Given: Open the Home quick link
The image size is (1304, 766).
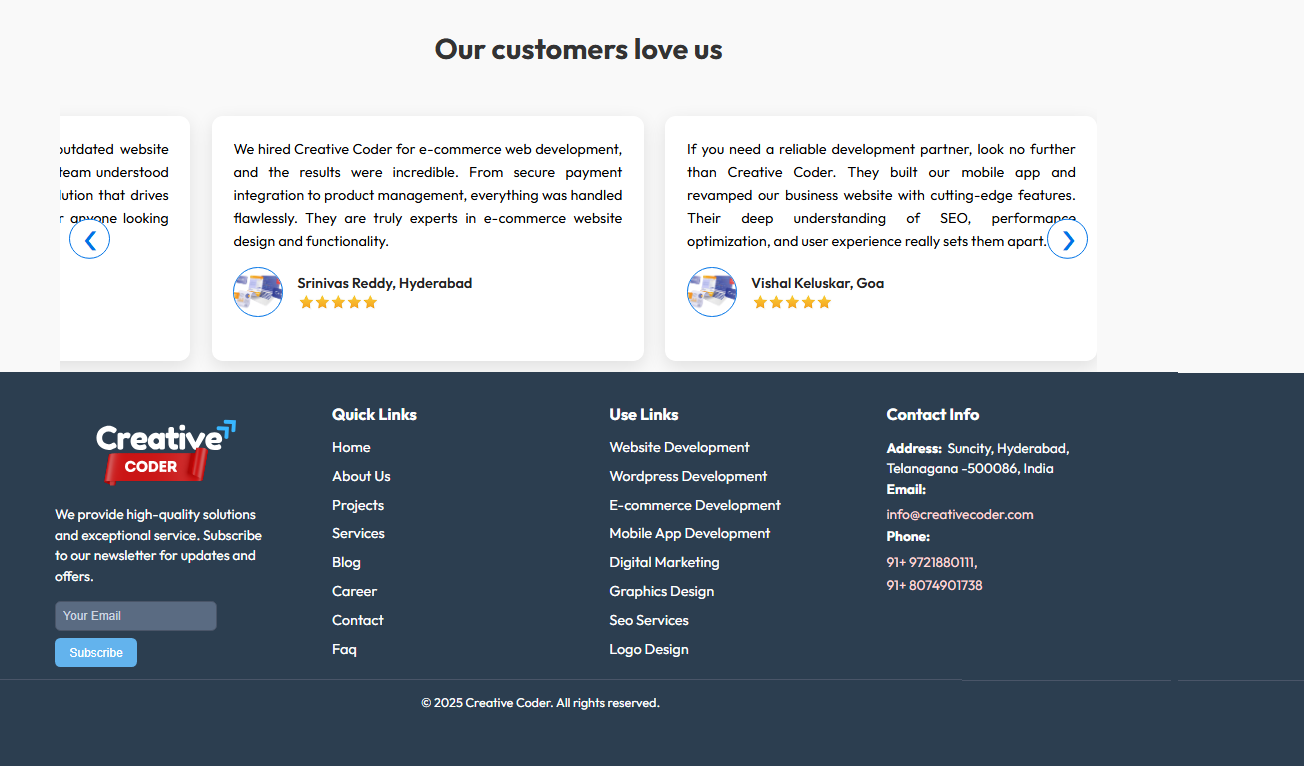Looking at the screenshot, I should [351, 447].
